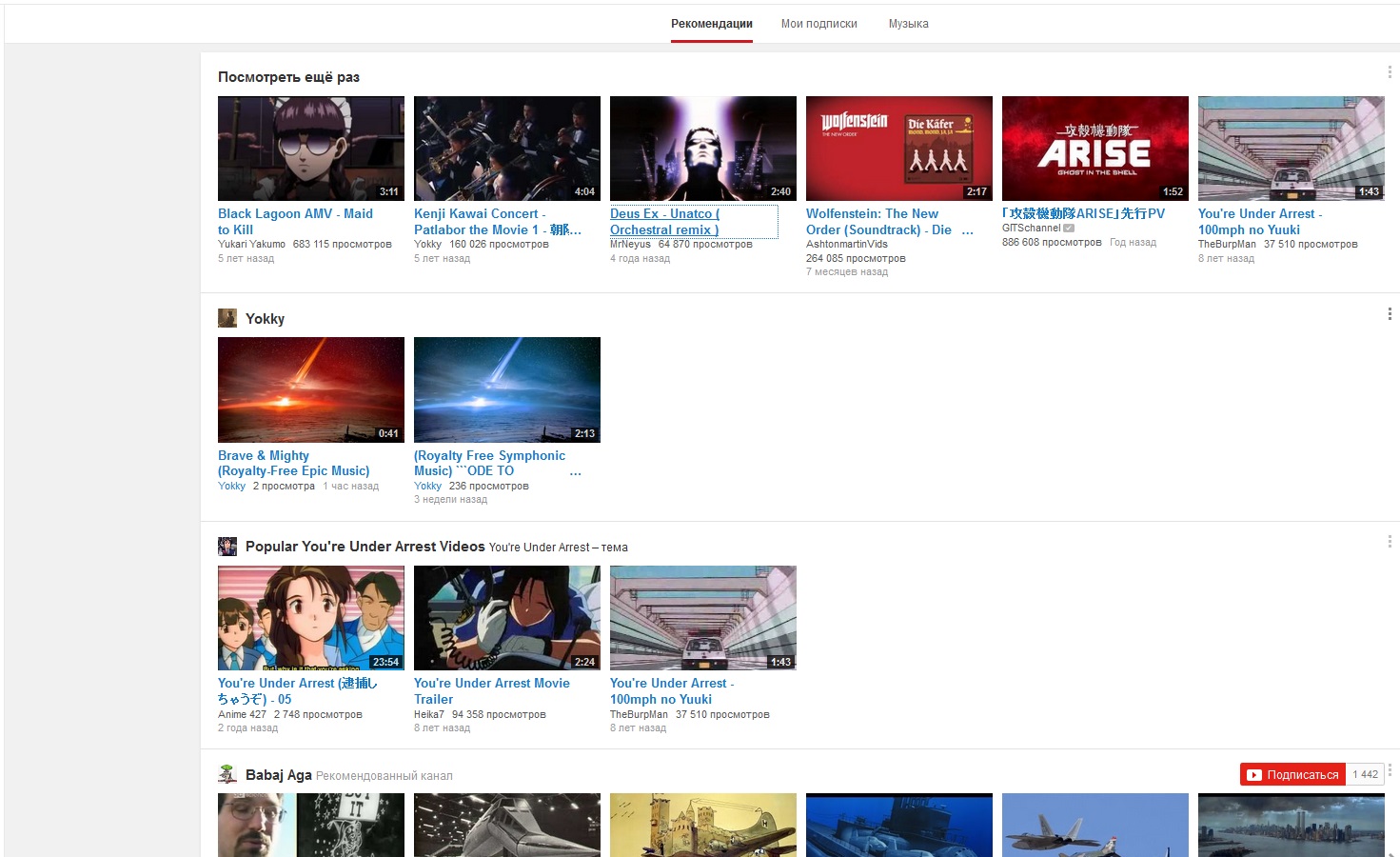
Task: Open Babaj Aga fighter jet thumbnail
Action: point(1095,825)
